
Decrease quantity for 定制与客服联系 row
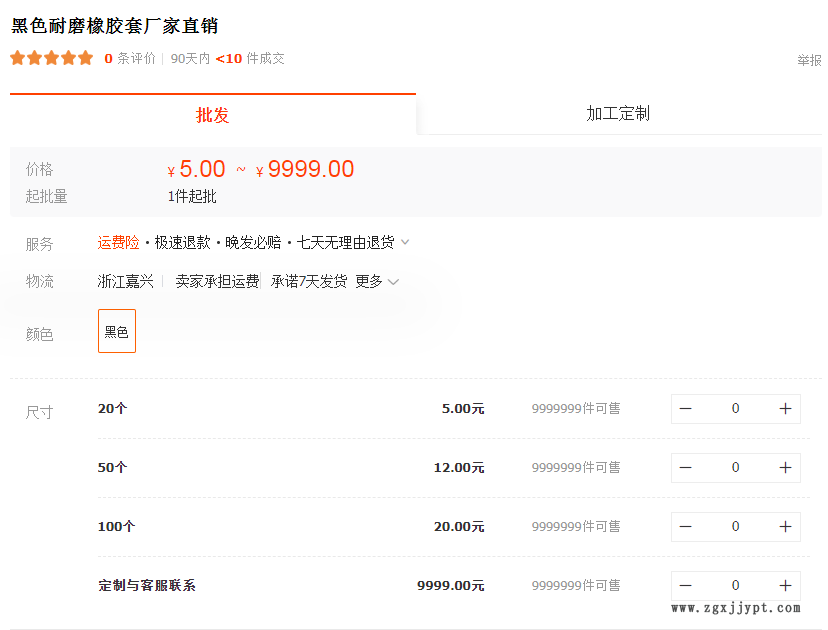point(686,586)
